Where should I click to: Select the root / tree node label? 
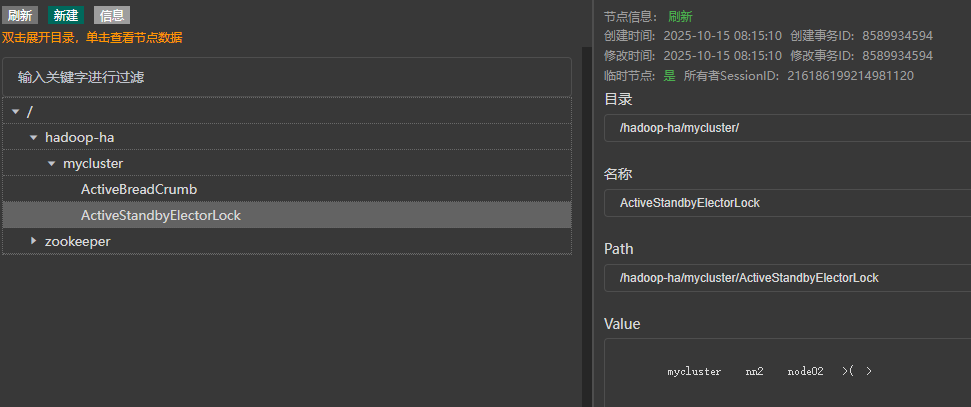(x=30, y=111)
